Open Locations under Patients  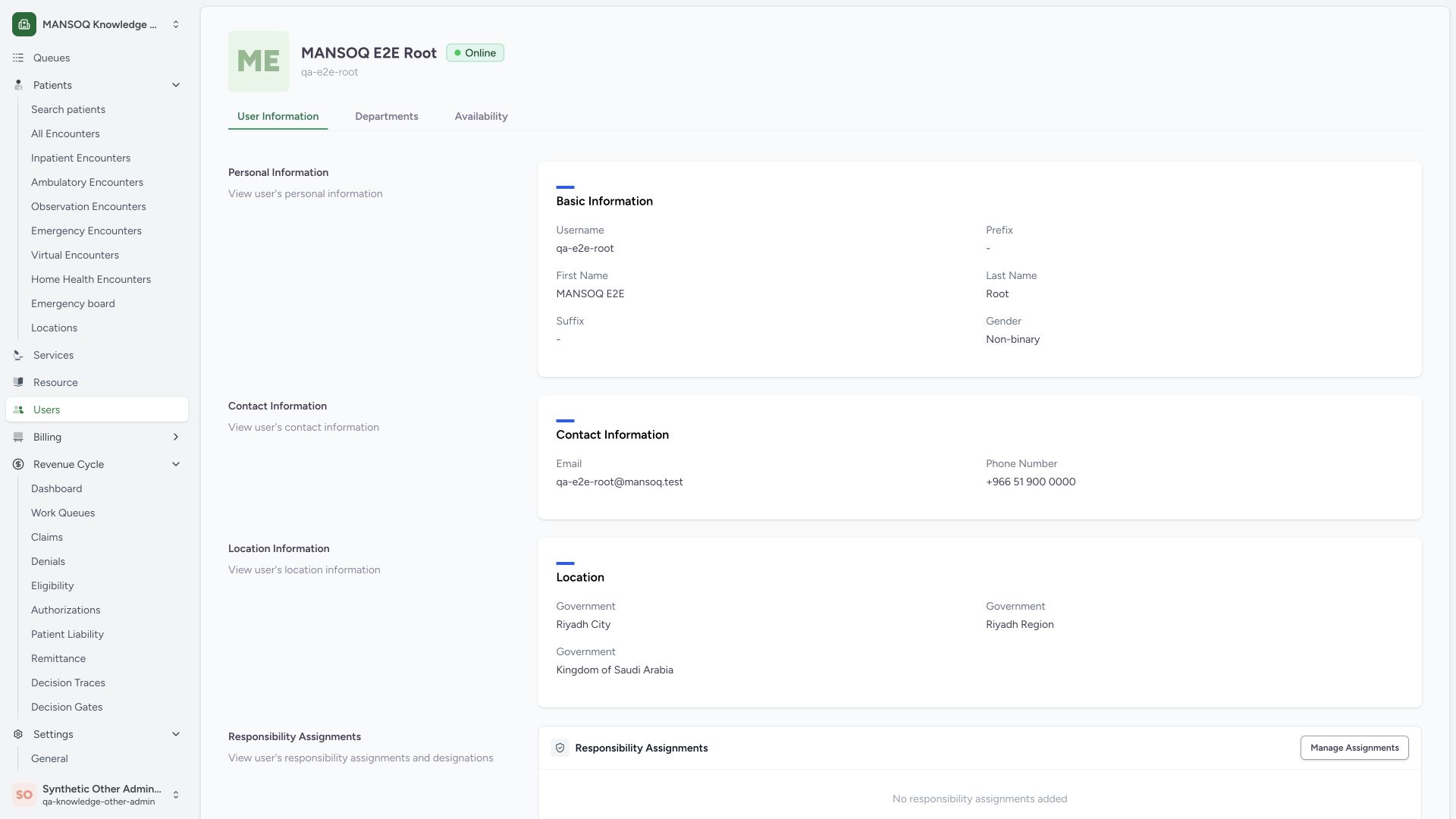(54, 328)
